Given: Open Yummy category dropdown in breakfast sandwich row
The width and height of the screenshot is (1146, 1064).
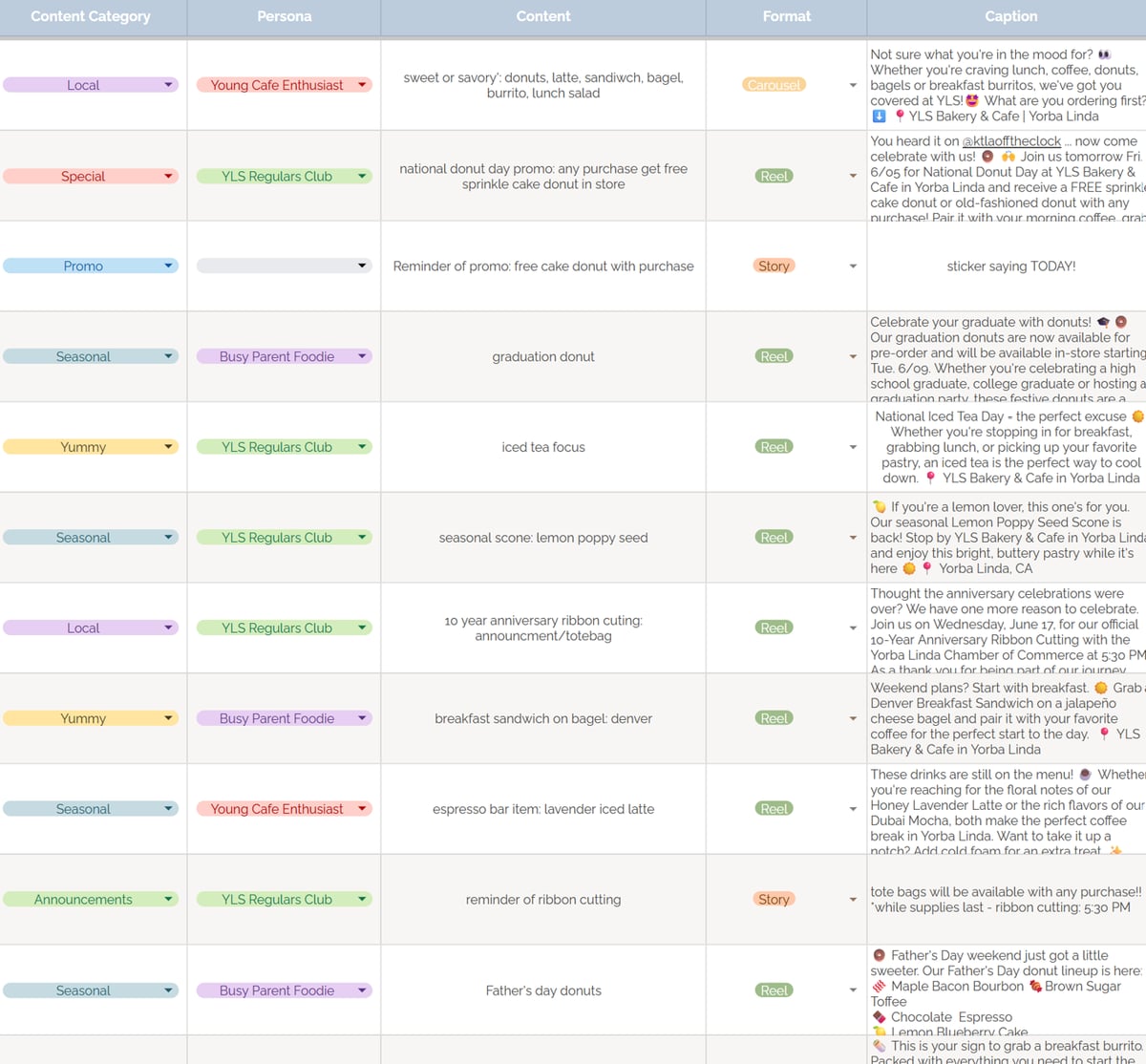Looking at the screenshot, I should [x=91, y=717].
